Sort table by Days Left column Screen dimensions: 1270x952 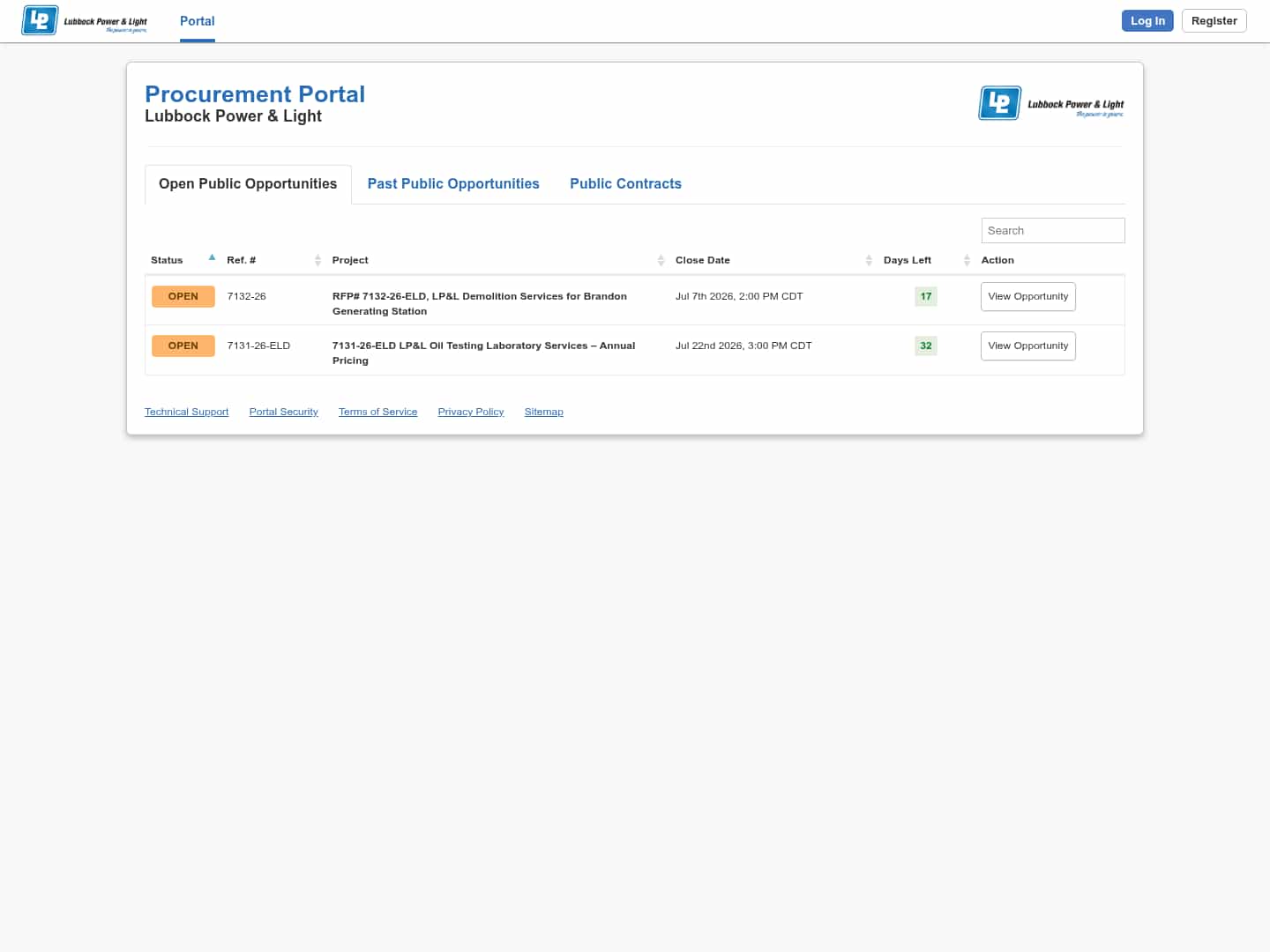926,260
